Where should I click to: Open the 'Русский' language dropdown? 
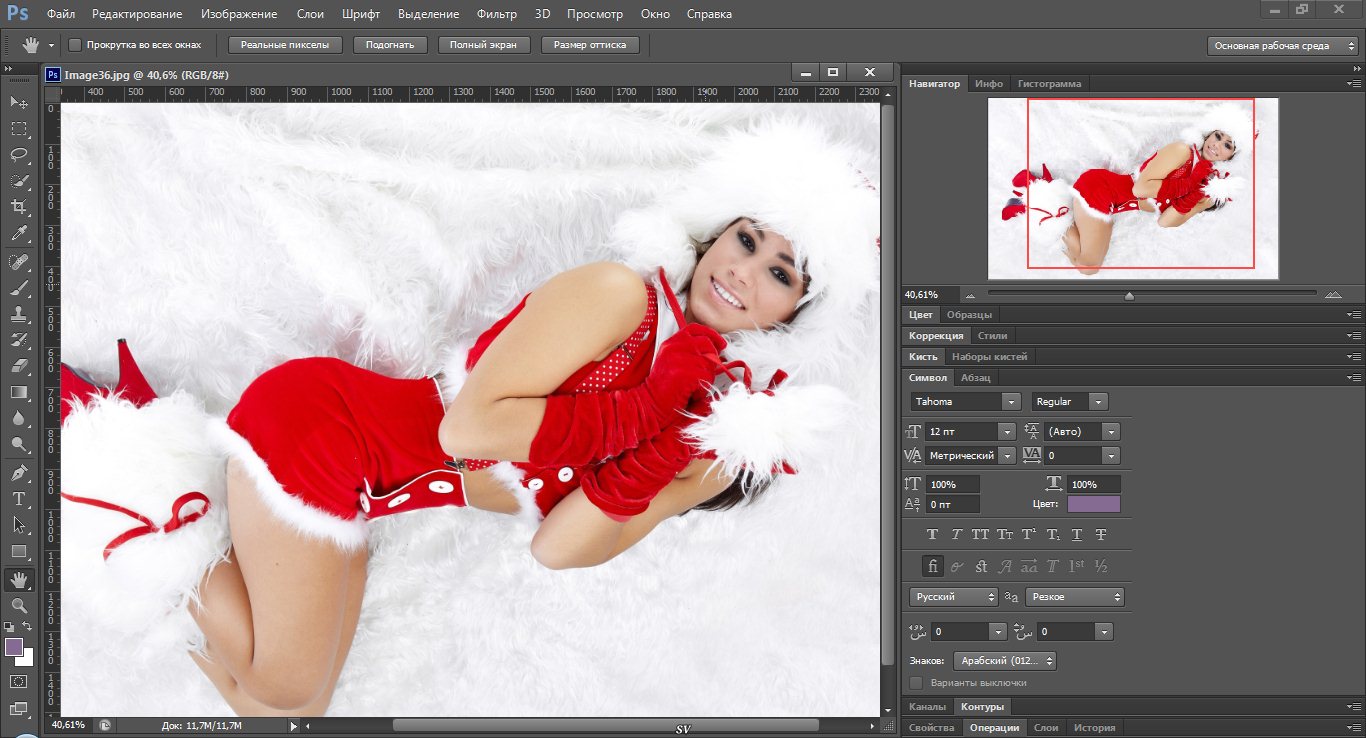click(x=953, y=597)
